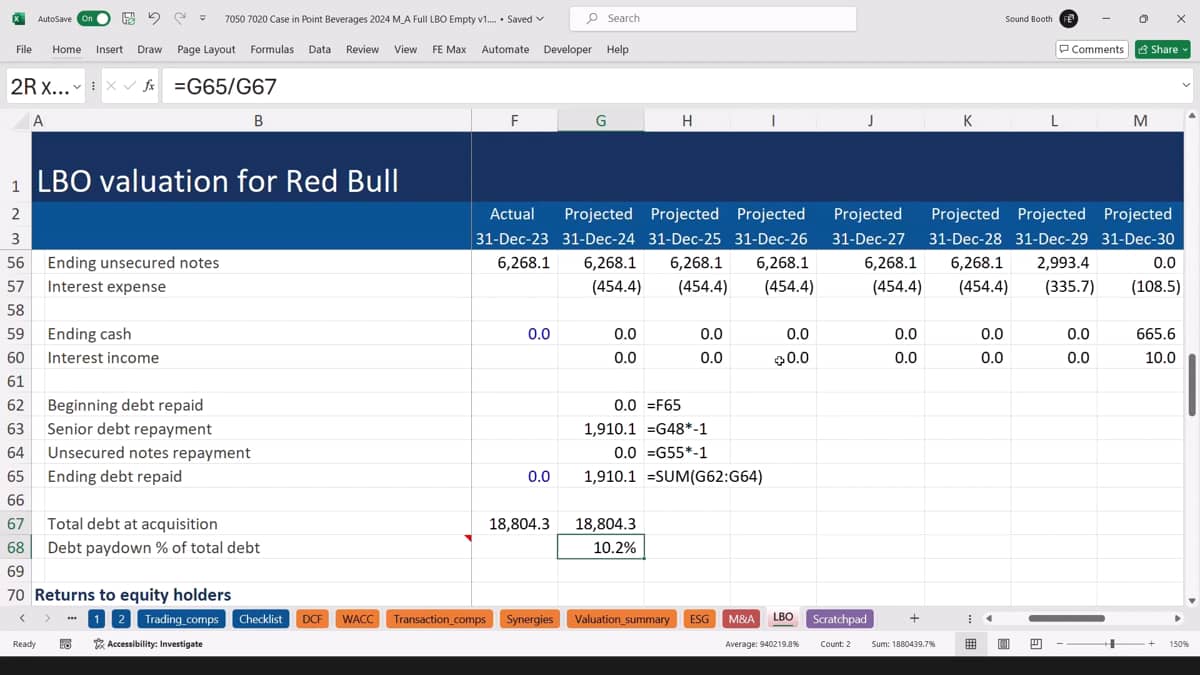The height and width of the screenshot is (675, 1200).
Task: Switch to Page Break Preview icon
Action: tap(1036, 644)
